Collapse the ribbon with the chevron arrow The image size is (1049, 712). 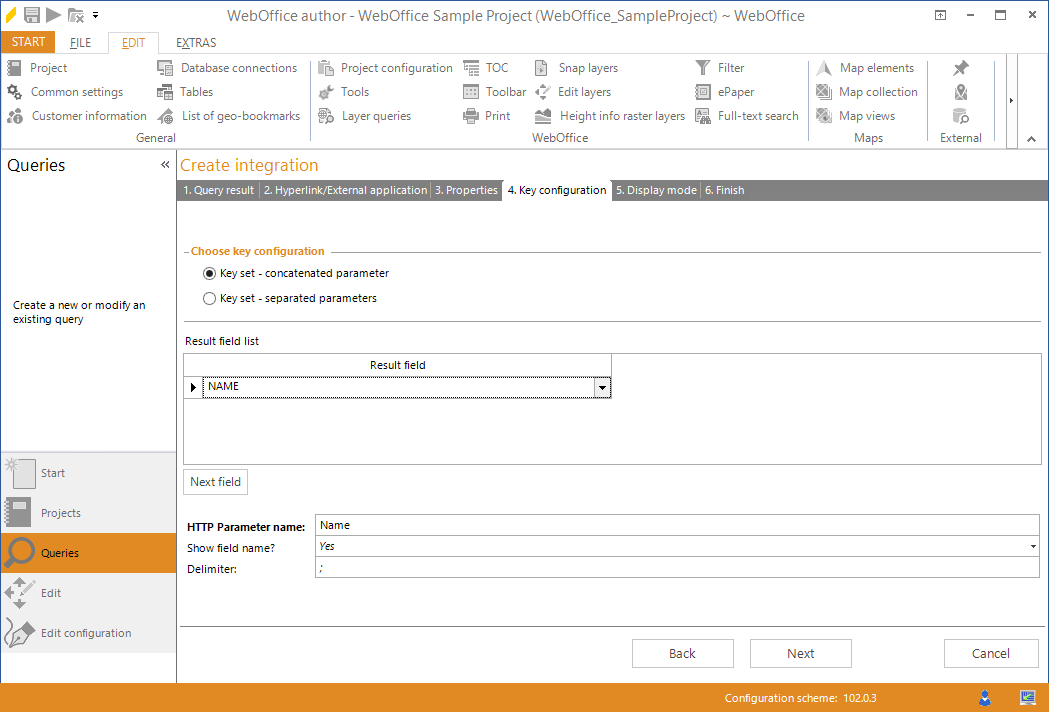tap(1031, 140)
